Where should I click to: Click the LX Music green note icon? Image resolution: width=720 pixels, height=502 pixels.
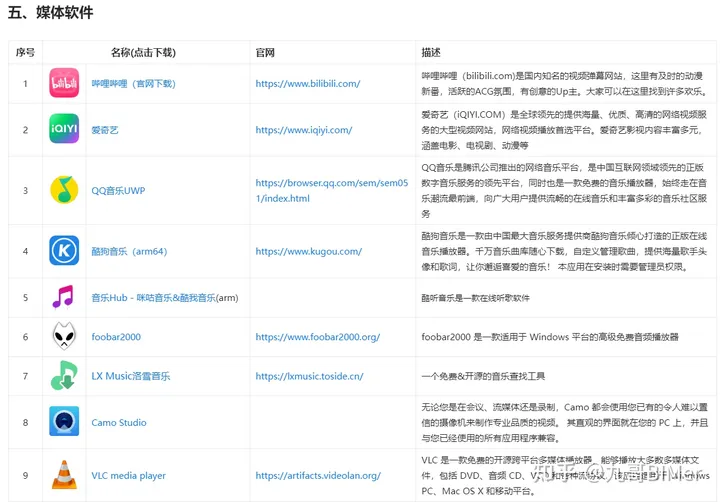pyautogui.click(x=64, y=375)
